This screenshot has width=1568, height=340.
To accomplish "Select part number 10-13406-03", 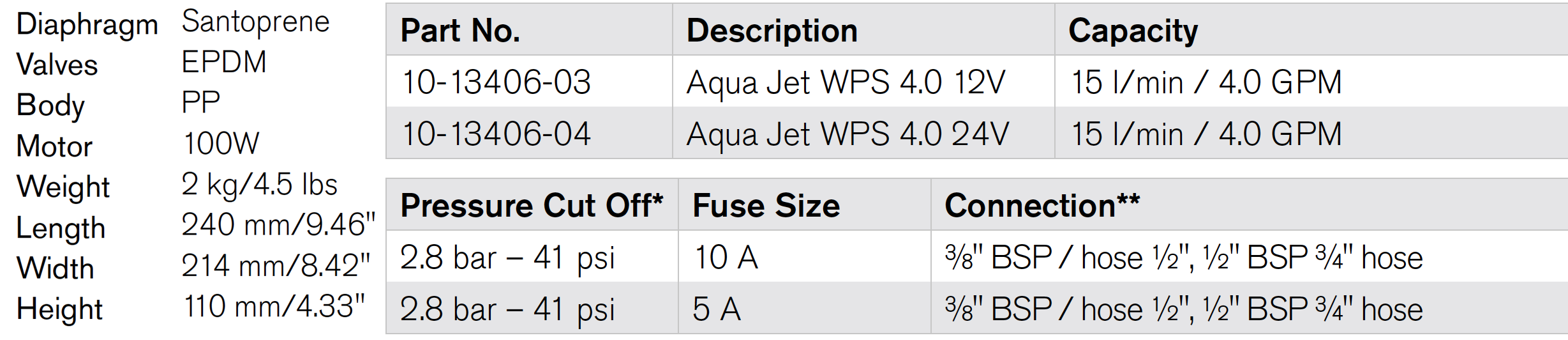I will point(497,82).
